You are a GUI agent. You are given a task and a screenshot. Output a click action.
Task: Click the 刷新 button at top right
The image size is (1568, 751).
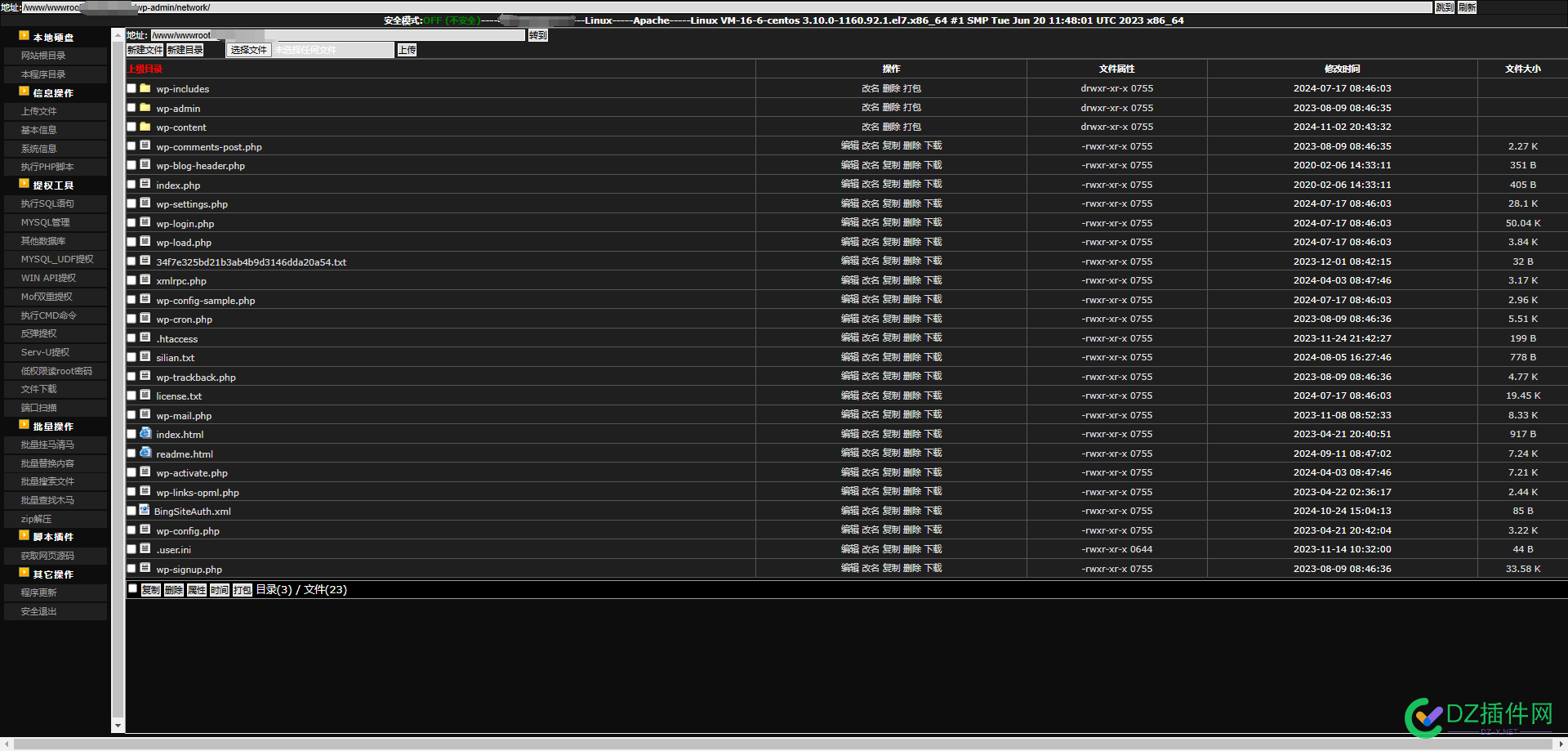click(x=1468, y=7)
